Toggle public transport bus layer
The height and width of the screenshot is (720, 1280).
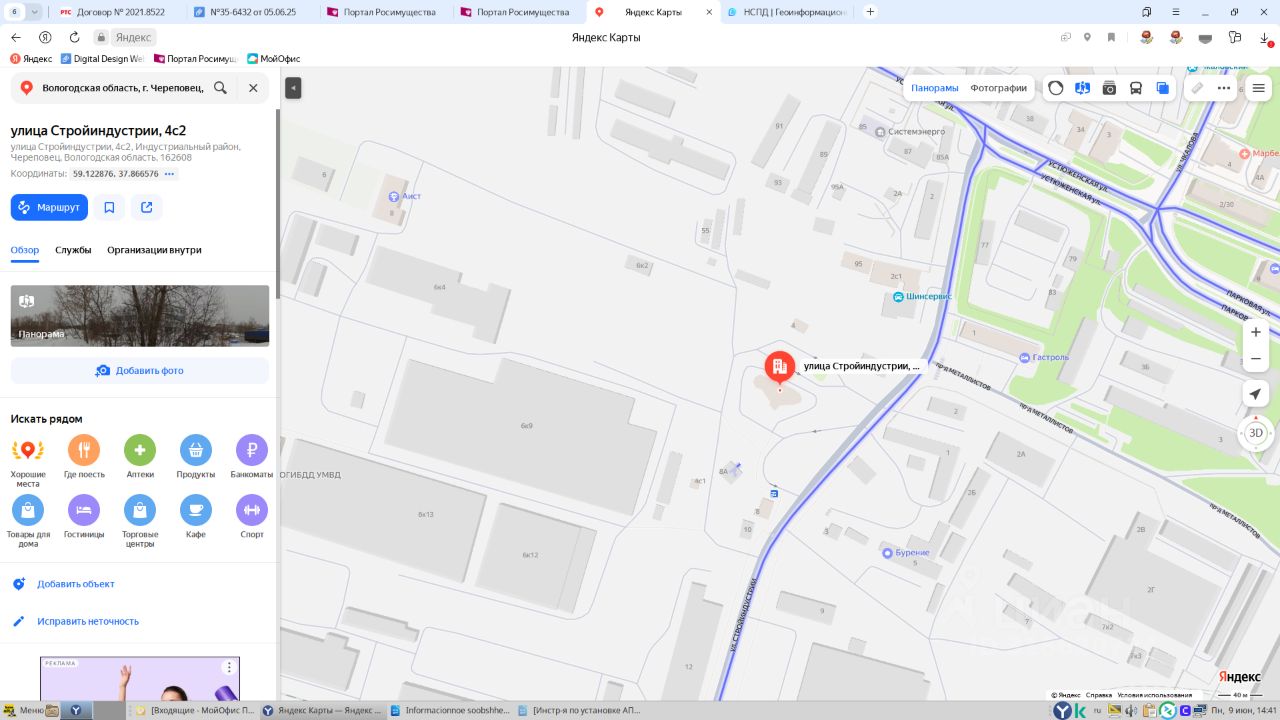point(1136,88)
